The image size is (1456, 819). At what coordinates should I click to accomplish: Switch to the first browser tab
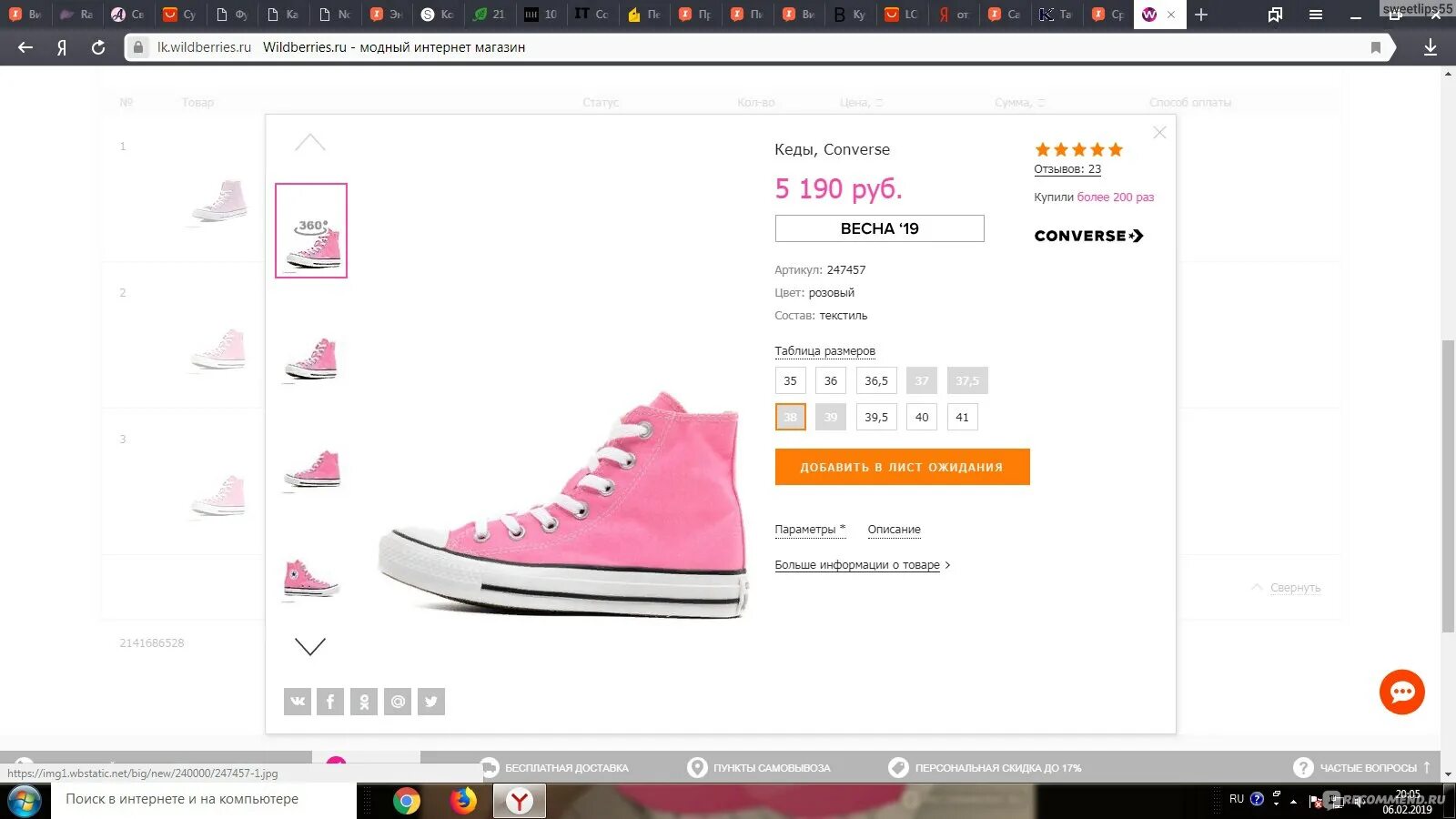[x=25, y=15]
